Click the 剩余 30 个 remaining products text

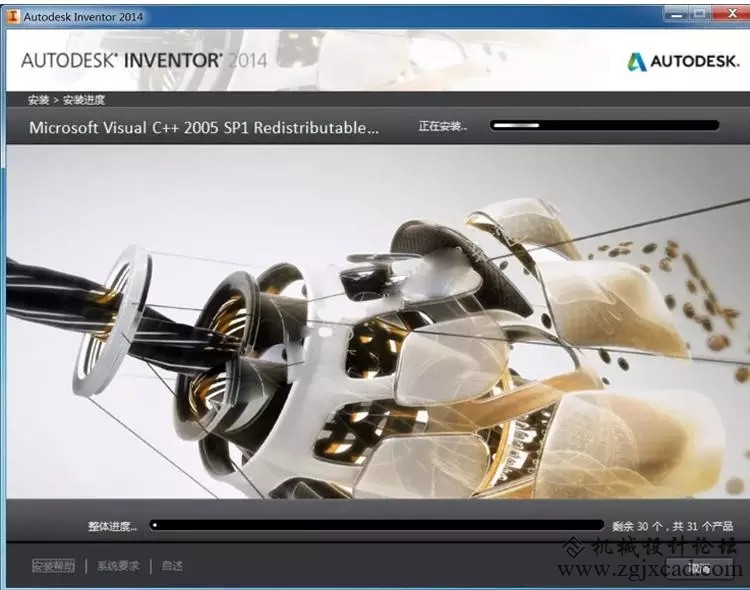point(673,526)
